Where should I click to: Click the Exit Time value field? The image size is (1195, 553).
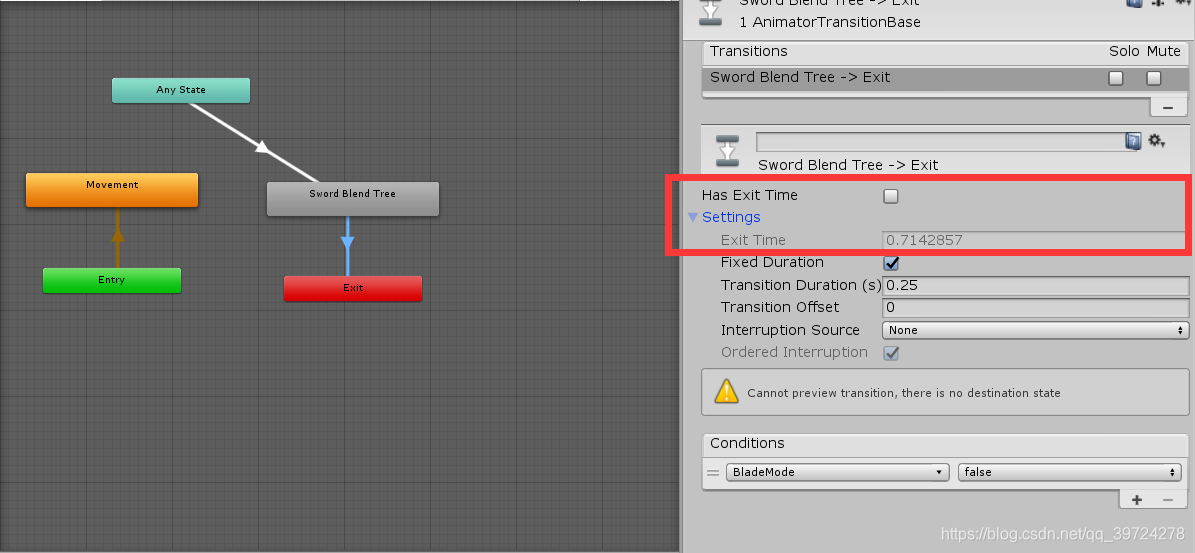click(1036, 240)
